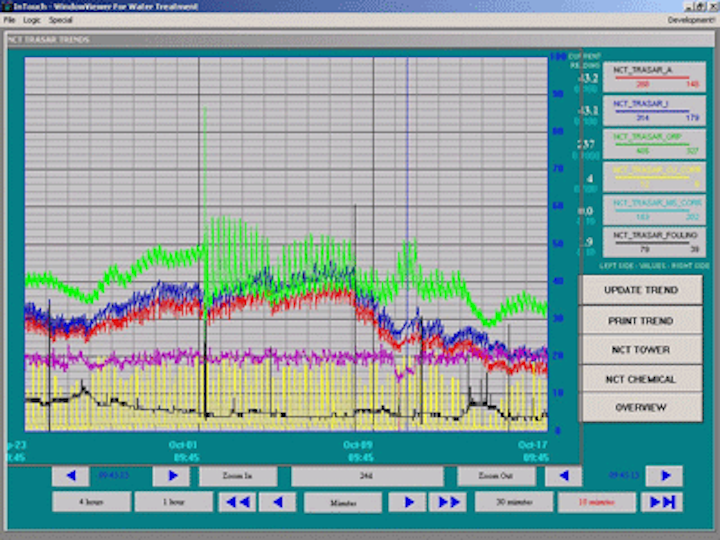Open the Logic menu
This screenshot has height=540, width=720.
[x=32, y=20]
